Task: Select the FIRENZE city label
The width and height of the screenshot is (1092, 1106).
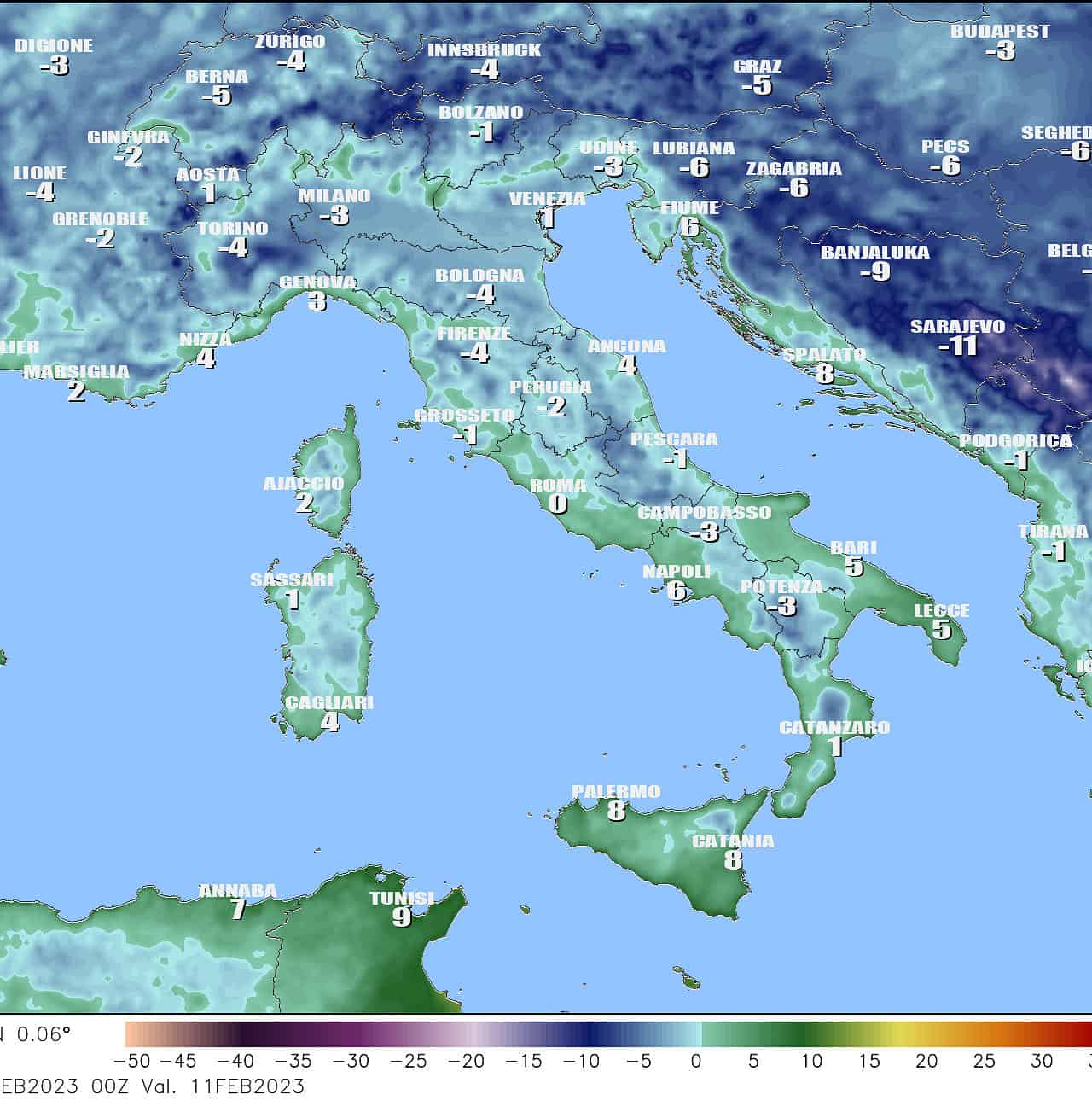Action: pyautogui.click(x=474, y=334)
